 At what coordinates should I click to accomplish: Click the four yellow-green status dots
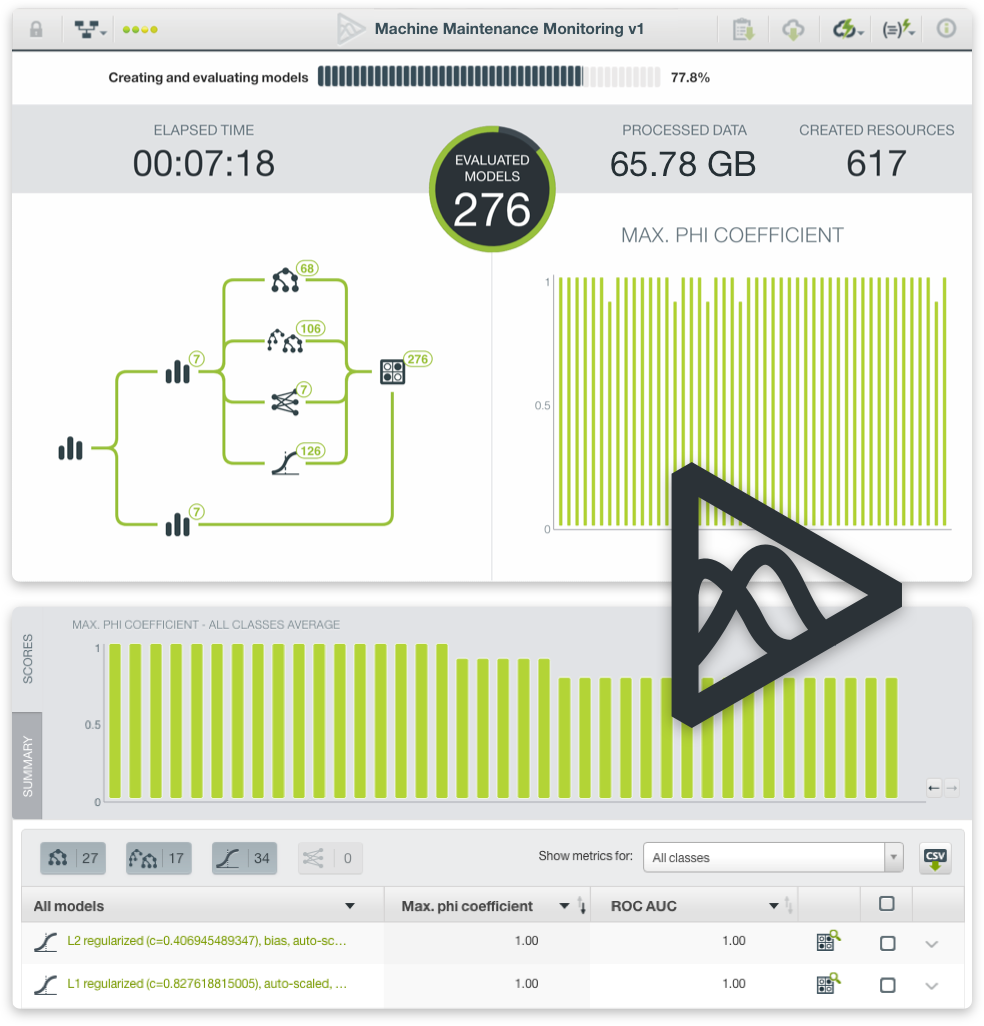140,29
